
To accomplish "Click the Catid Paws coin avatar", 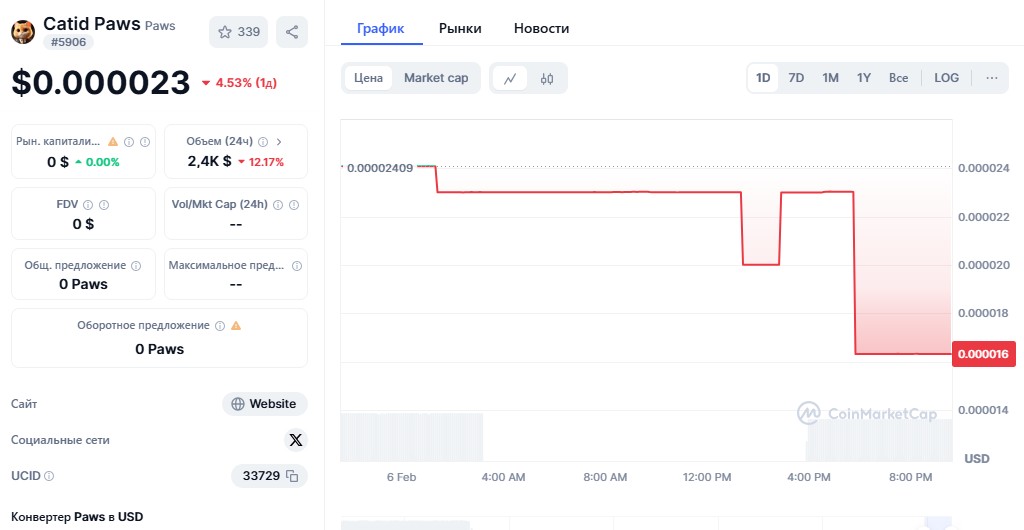I will pyautogui.click(x=23, y=32).
